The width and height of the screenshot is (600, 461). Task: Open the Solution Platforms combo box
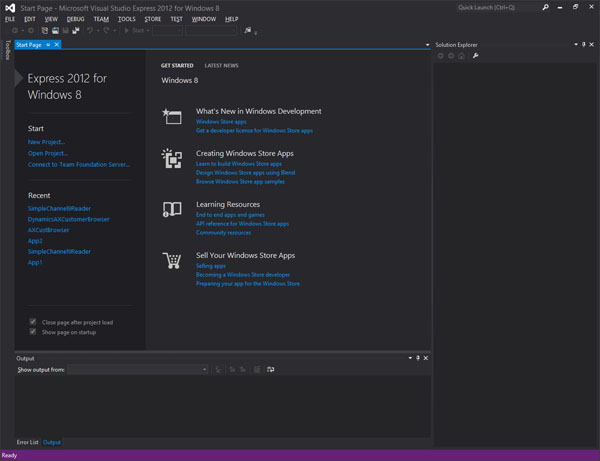click(211, 31)
